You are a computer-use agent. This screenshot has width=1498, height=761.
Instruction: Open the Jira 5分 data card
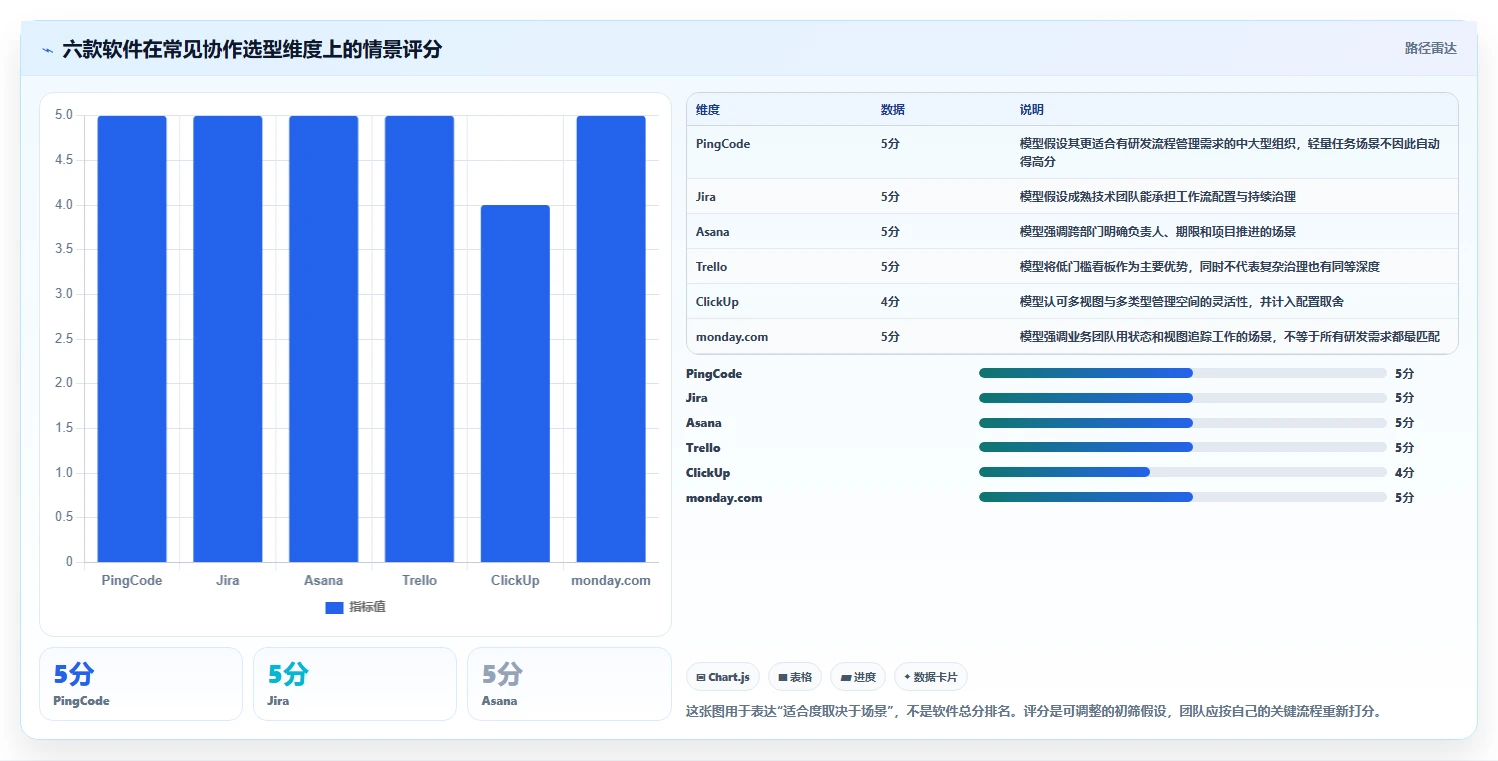(355, 684)
